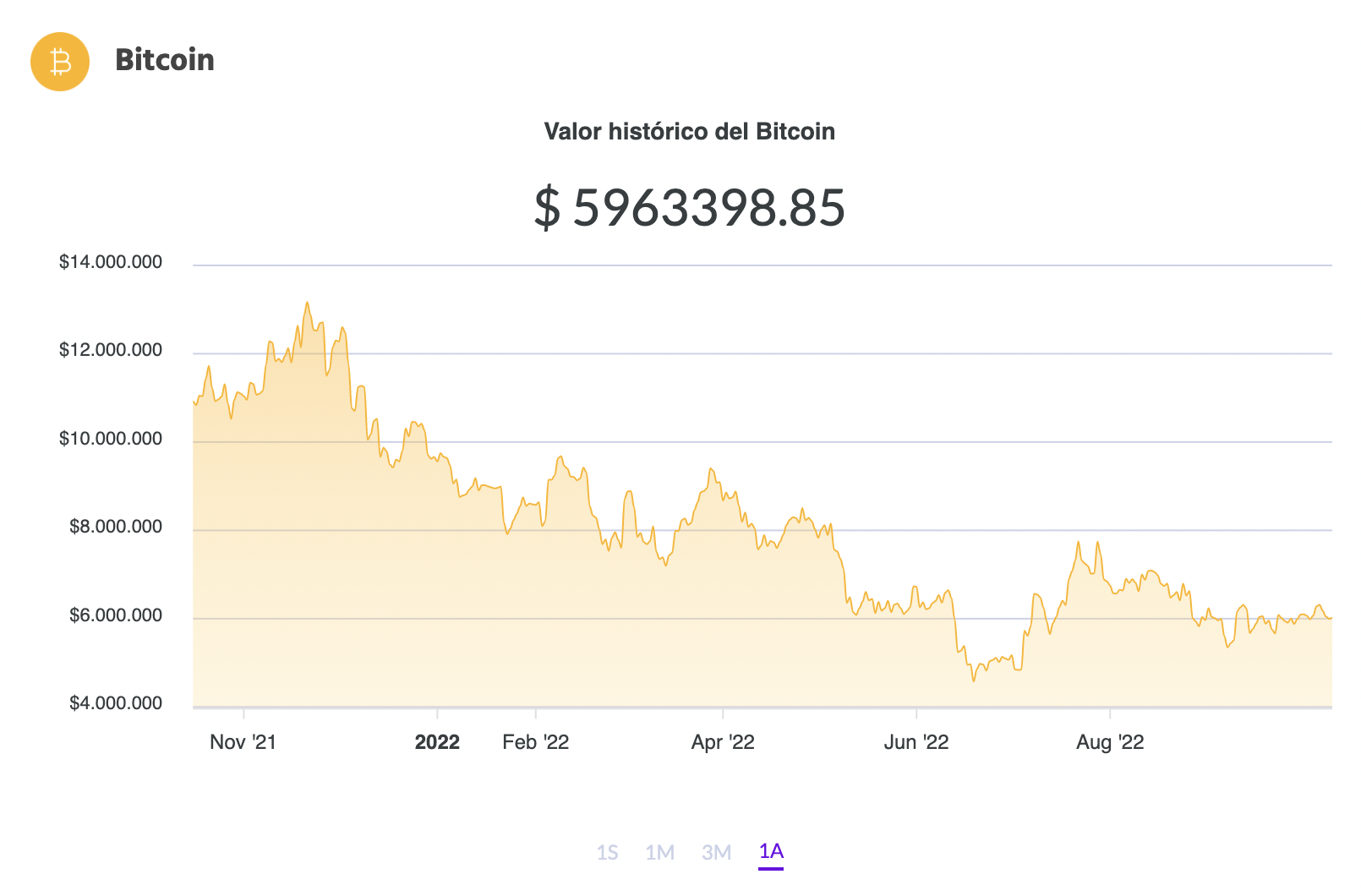Click the $14.000.000 y-axis label
This screenshot has width=1361, height=896.
112,261
